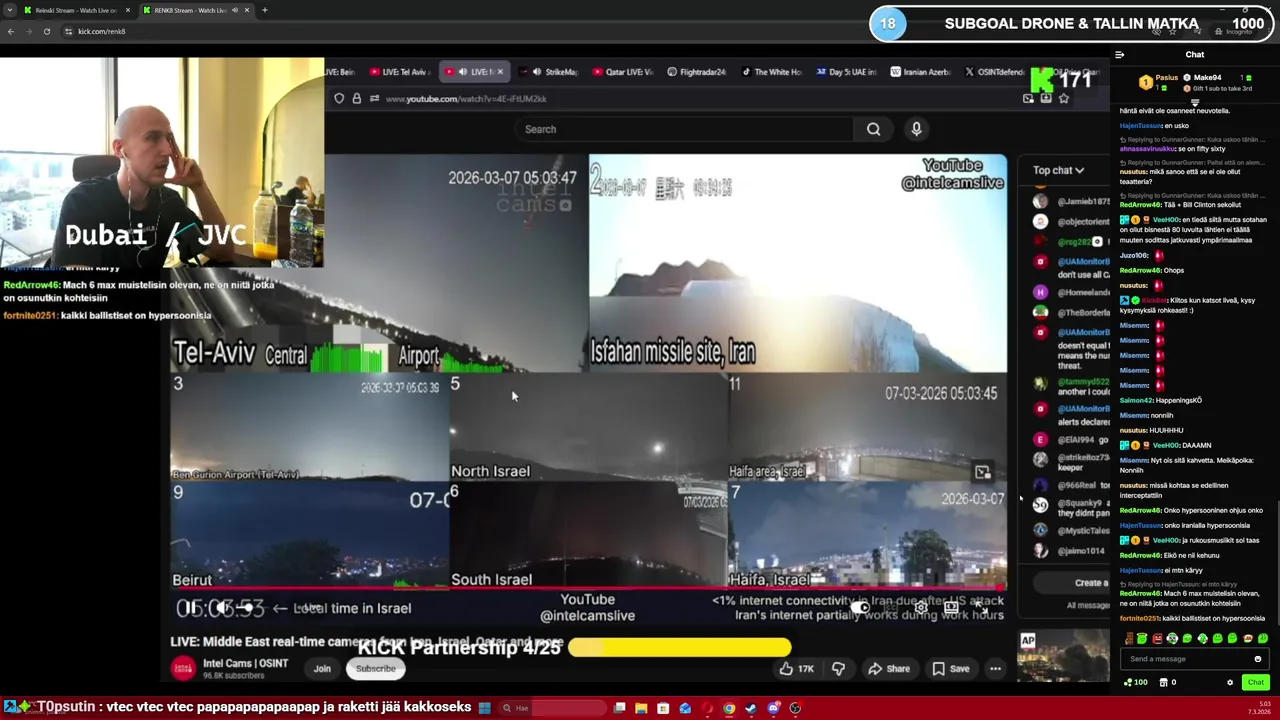Go back in the Kick browser
This screenshot has height=720, width=1280.
[x=11, y=31]
